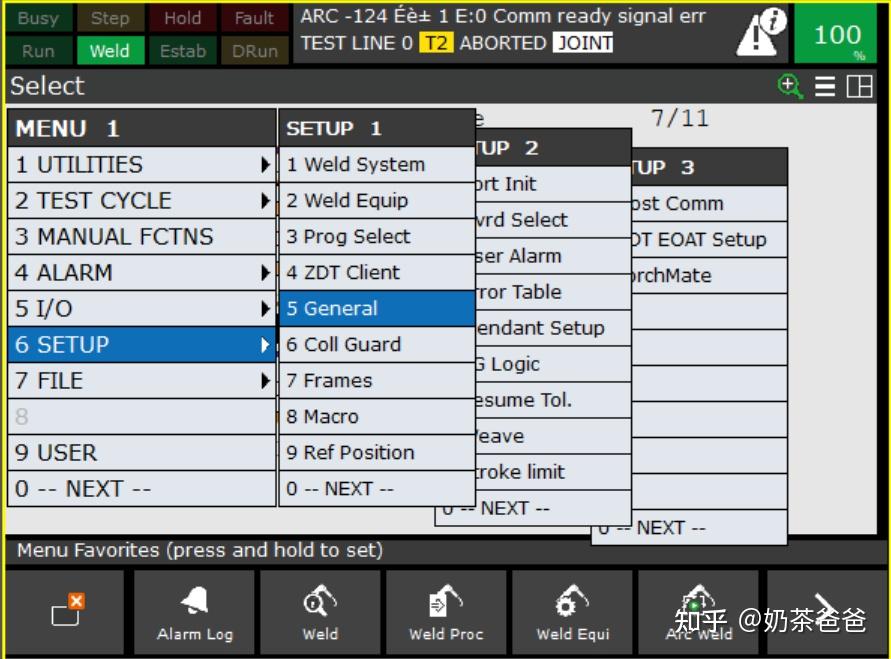Click the DRun status indicator
Viewport: 891px width, 659px height.
254,51
